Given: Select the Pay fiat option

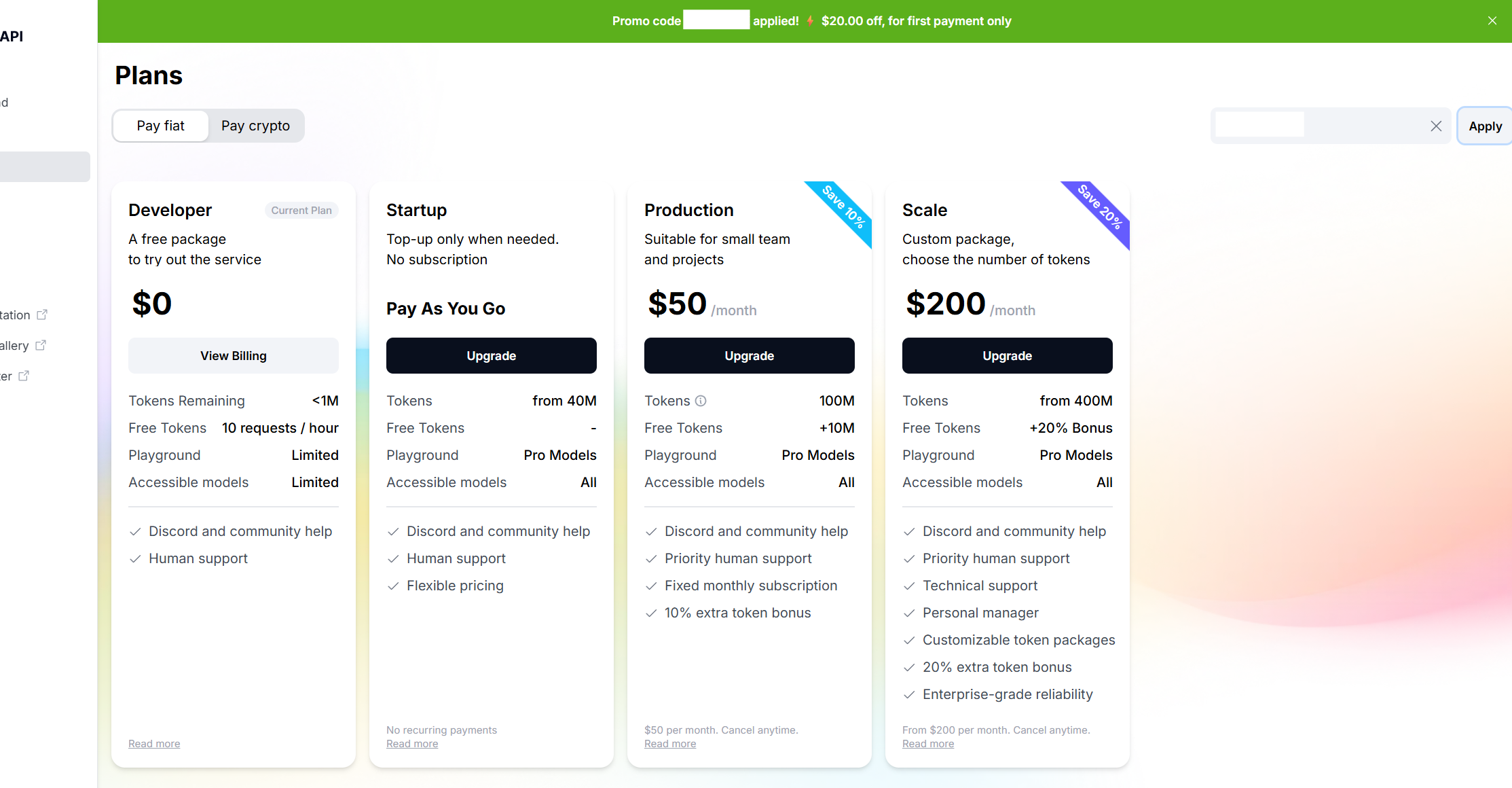Looking at the screenshot, I should 161,126.
